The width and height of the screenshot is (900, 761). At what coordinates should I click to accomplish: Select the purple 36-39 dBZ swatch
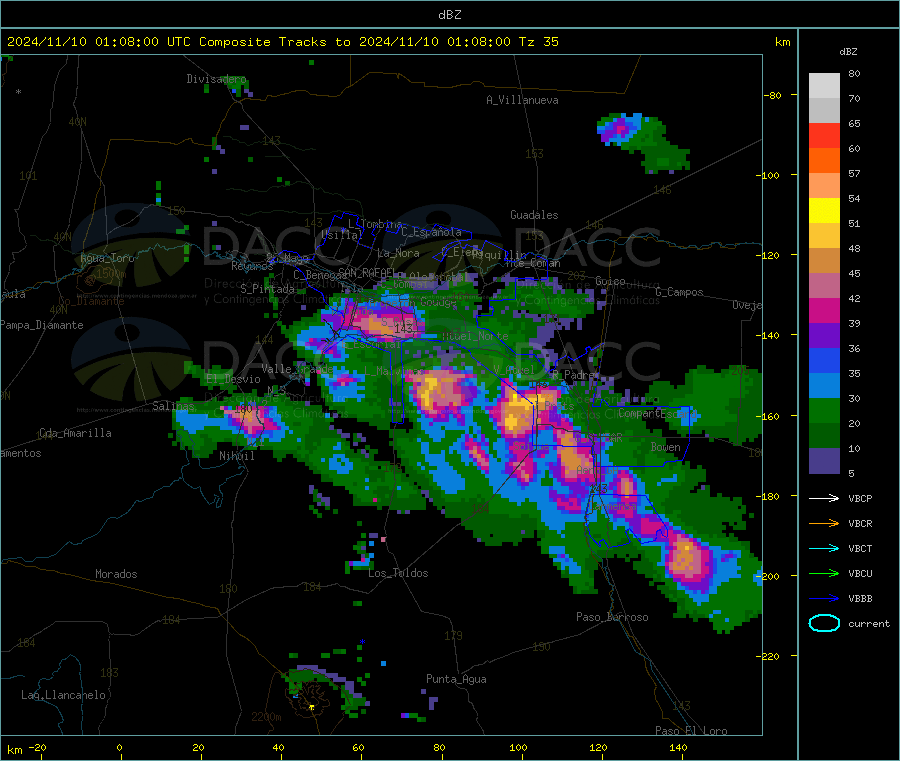click(824, 336)
